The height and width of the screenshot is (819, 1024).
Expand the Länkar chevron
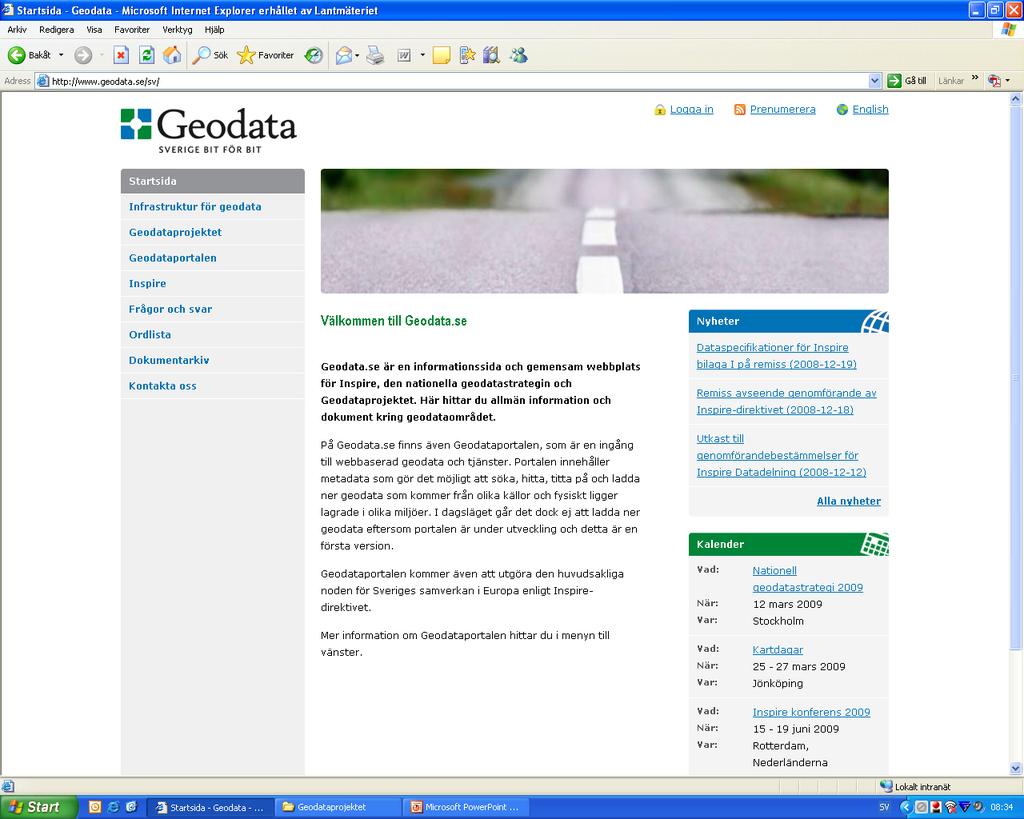point(975,78)
